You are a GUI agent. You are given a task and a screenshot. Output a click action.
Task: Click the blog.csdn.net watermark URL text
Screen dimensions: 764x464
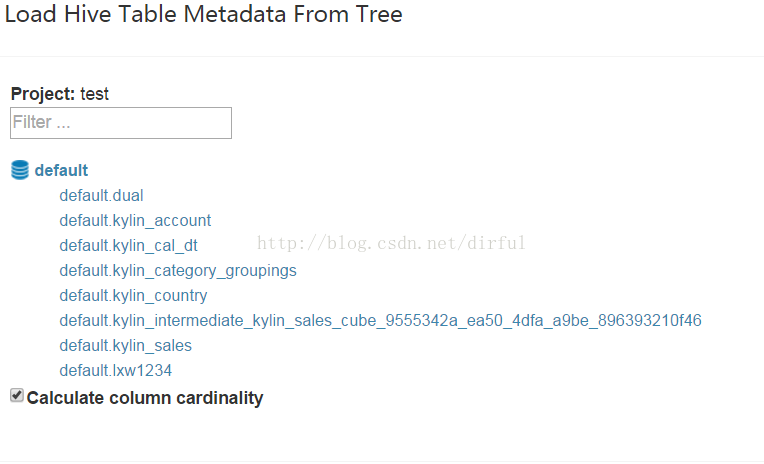pos(391,243)
